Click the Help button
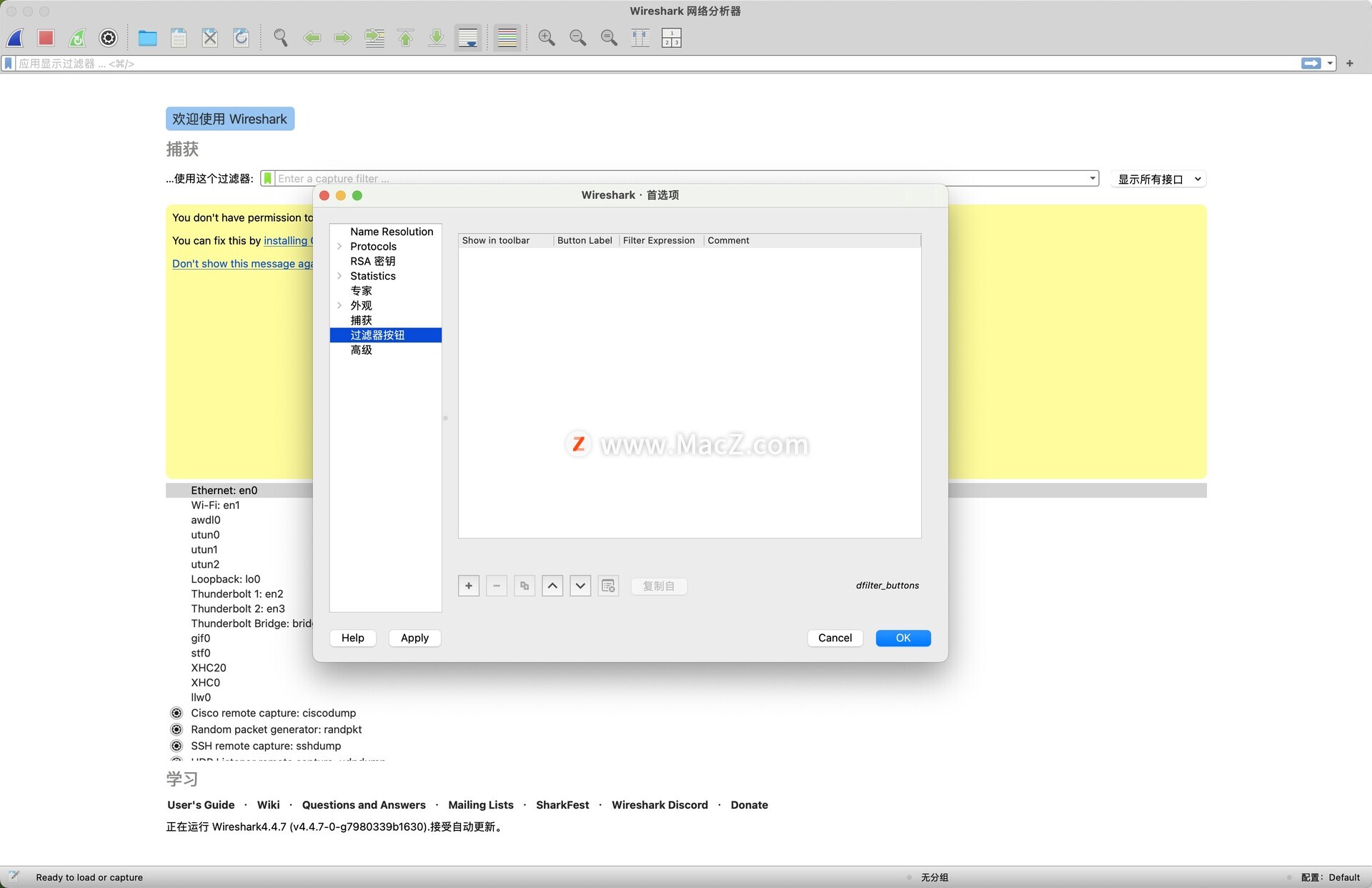 (353, 638)
